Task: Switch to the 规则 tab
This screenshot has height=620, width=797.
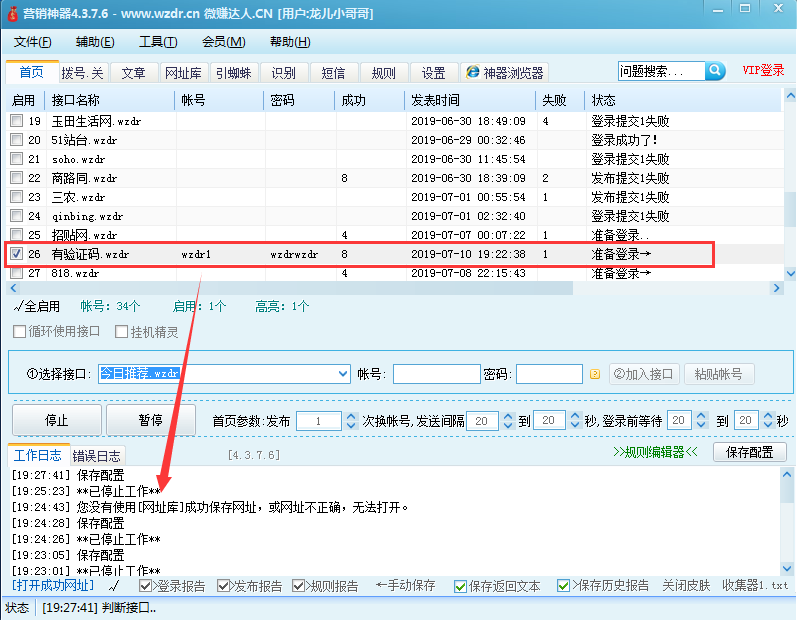Action: 383,73
